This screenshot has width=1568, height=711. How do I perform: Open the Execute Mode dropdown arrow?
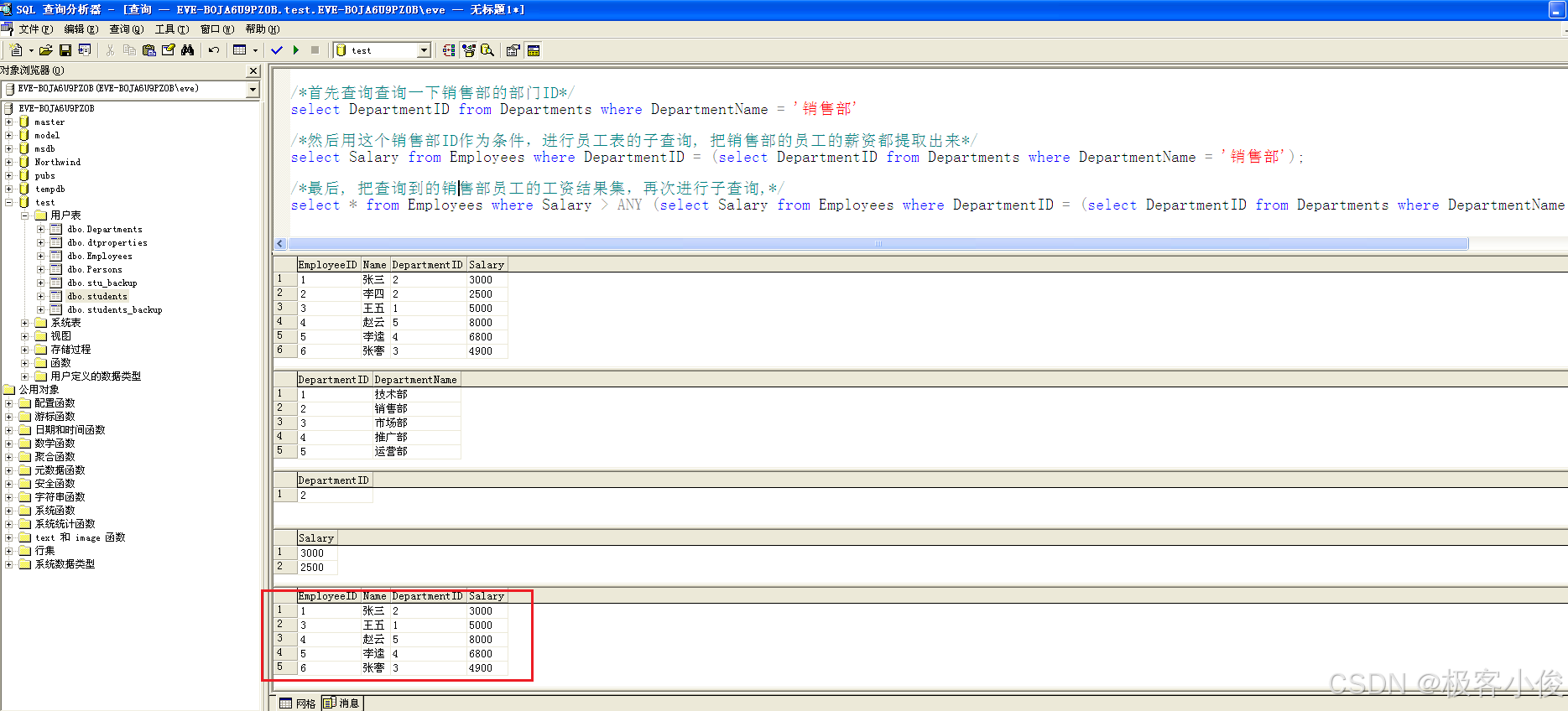click(x=255, y=50)
